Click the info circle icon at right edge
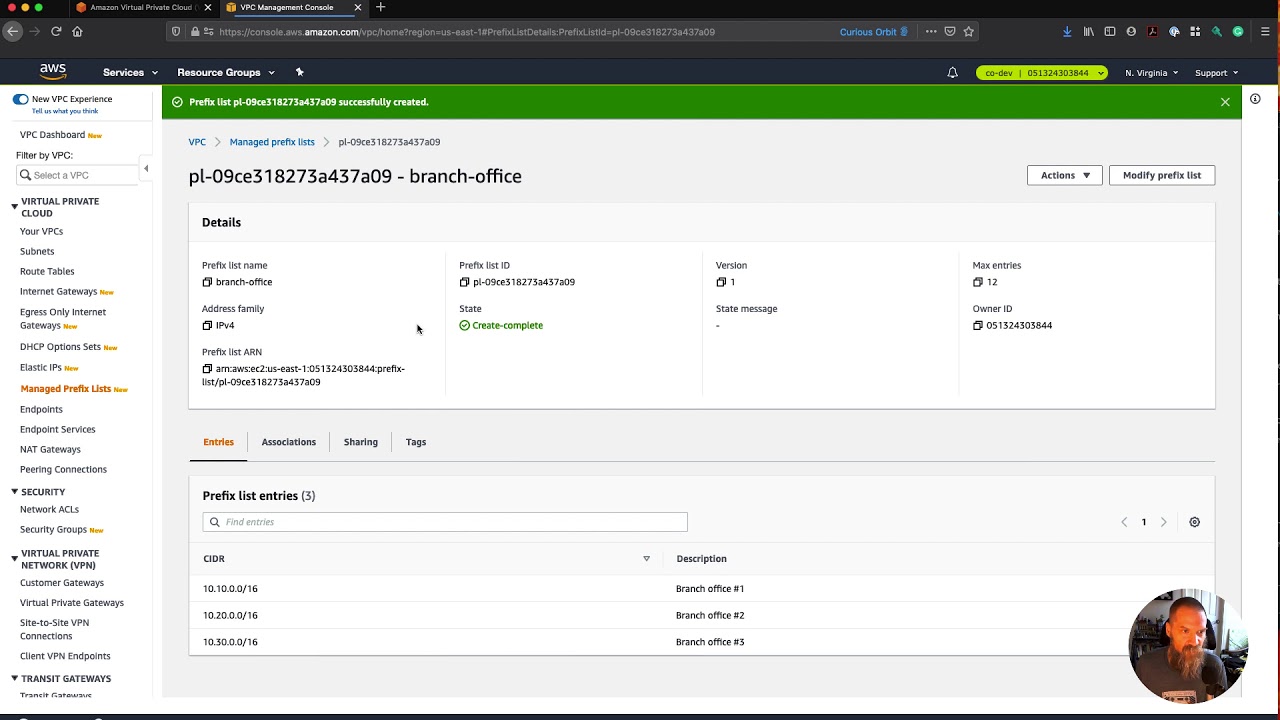Viewport: 1280px width, 720px height. tap(1255, 99)
